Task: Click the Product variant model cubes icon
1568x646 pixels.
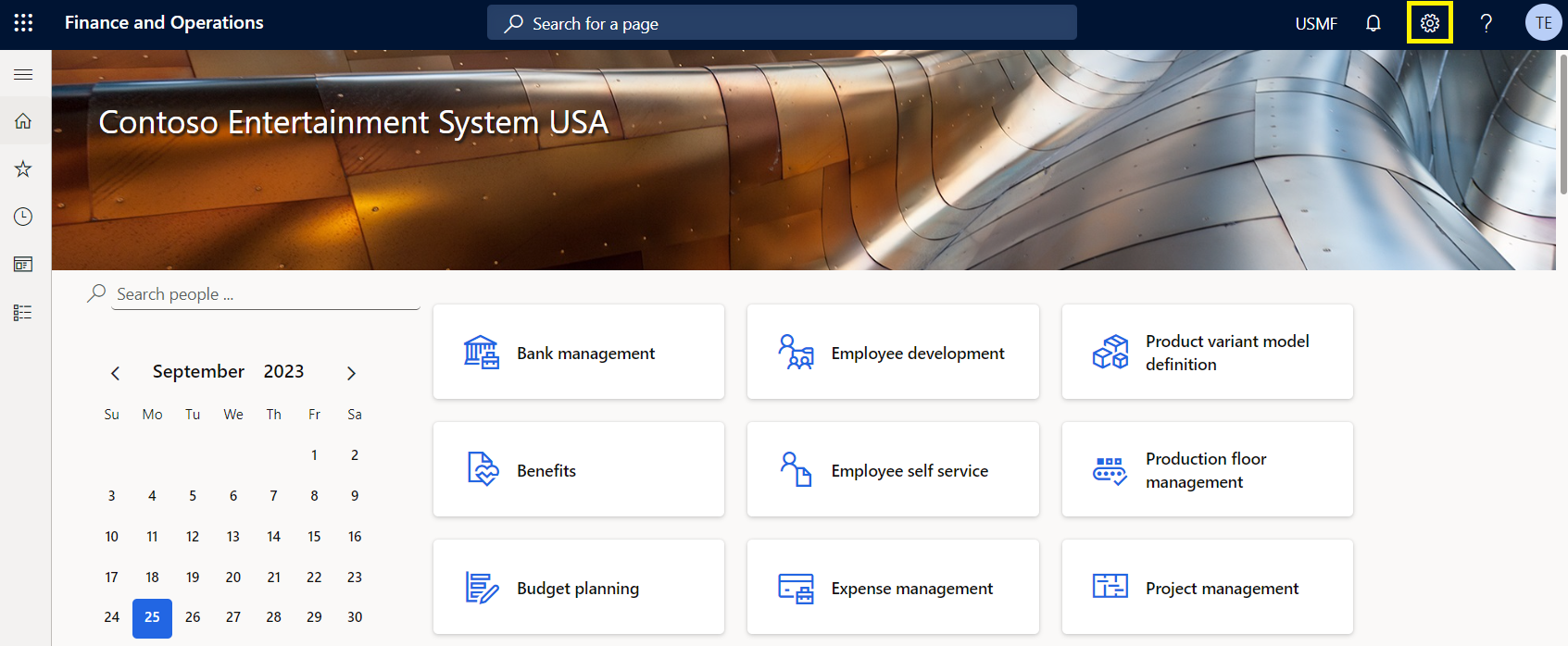Action: pos(1110,353)
